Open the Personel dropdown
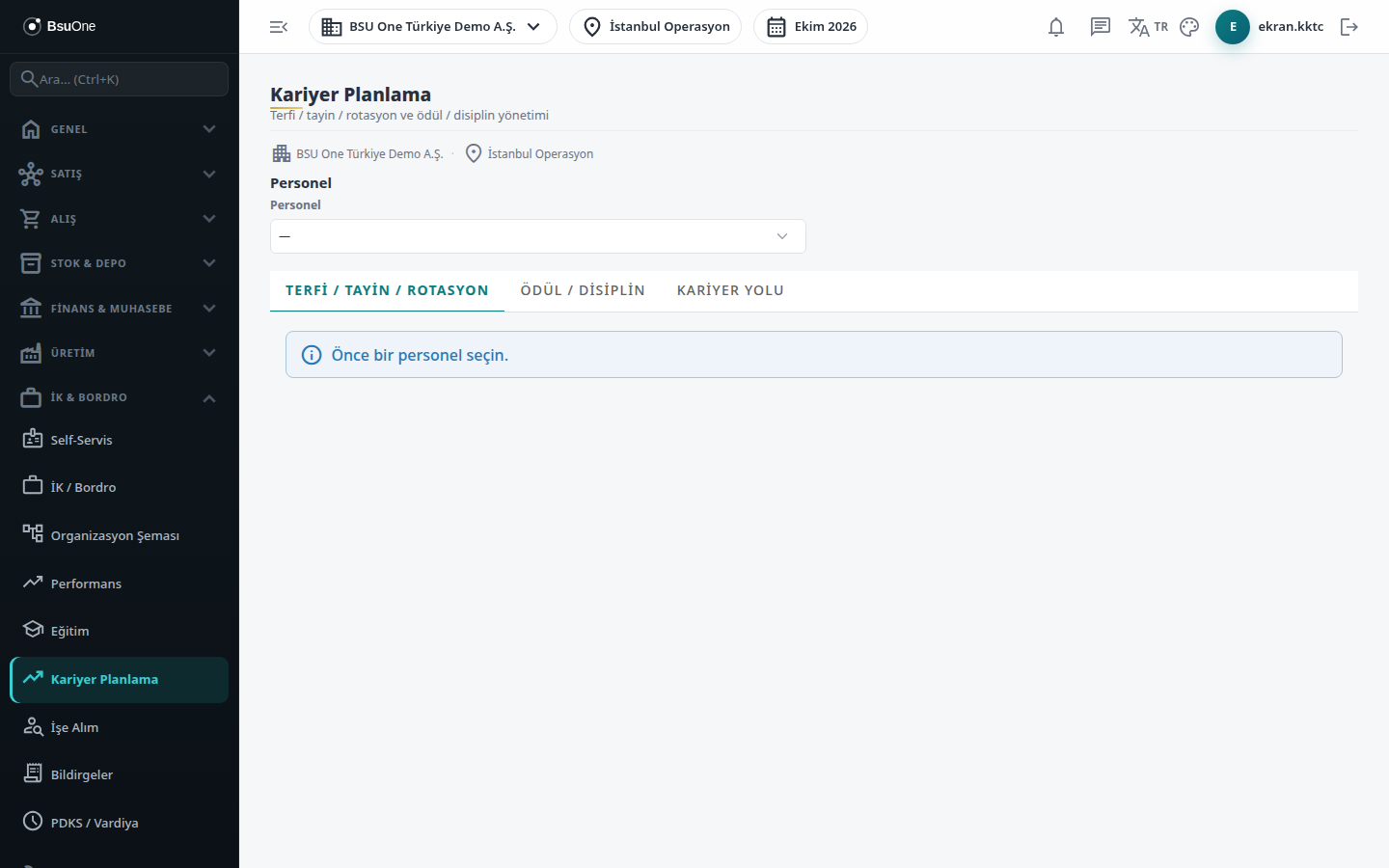The width and height of the screenshot is (1389, 868). pos(538,236)
